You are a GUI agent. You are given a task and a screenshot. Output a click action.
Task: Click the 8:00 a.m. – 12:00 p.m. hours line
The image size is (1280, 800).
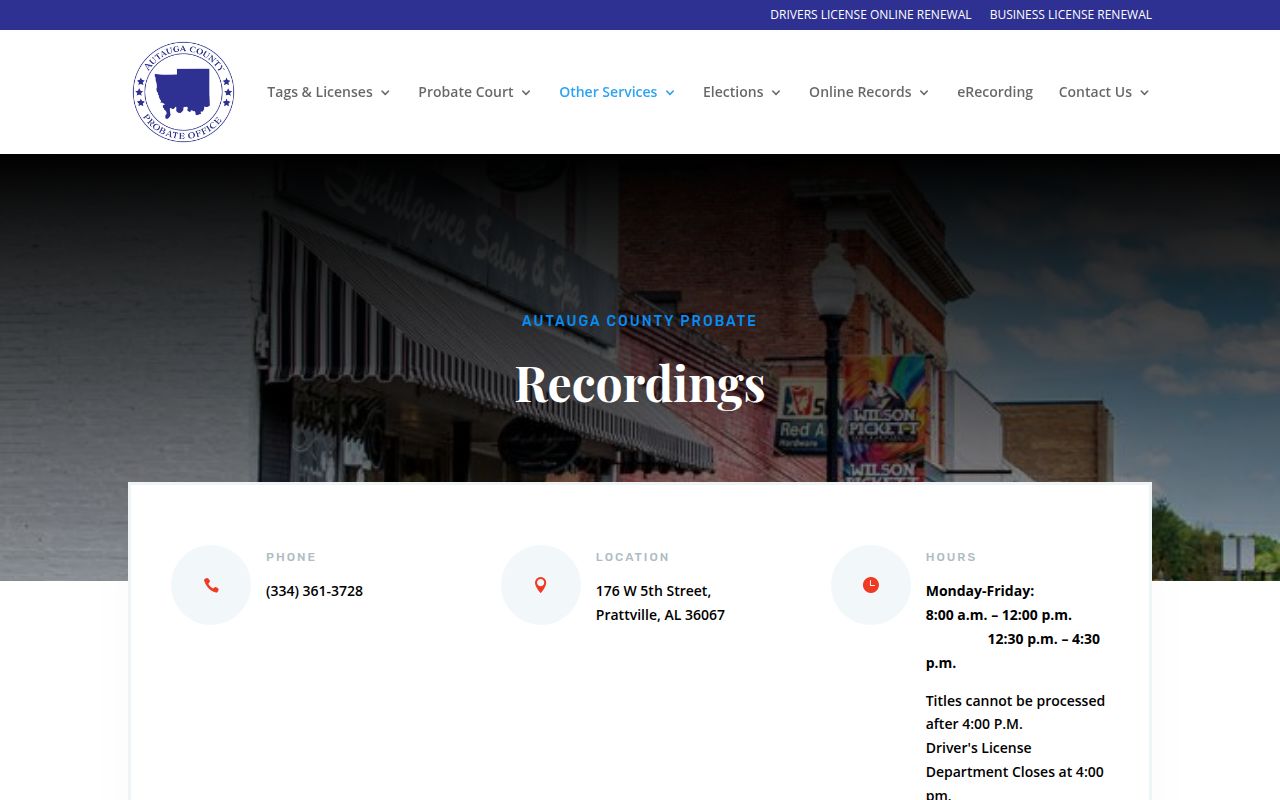coord(999,615)
